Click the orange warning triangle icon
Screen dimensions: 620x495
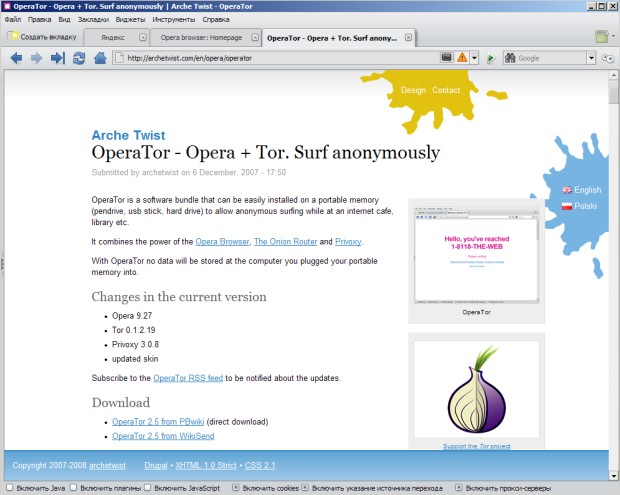click(462, 58)
